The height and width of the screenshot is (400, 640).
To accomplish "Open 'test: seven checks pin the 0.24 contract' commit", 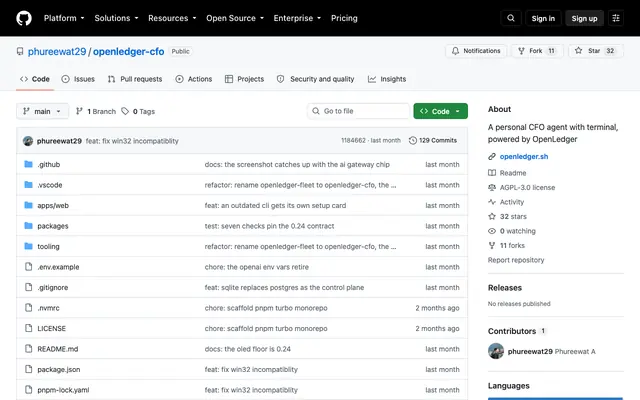I will click(269, 226).
